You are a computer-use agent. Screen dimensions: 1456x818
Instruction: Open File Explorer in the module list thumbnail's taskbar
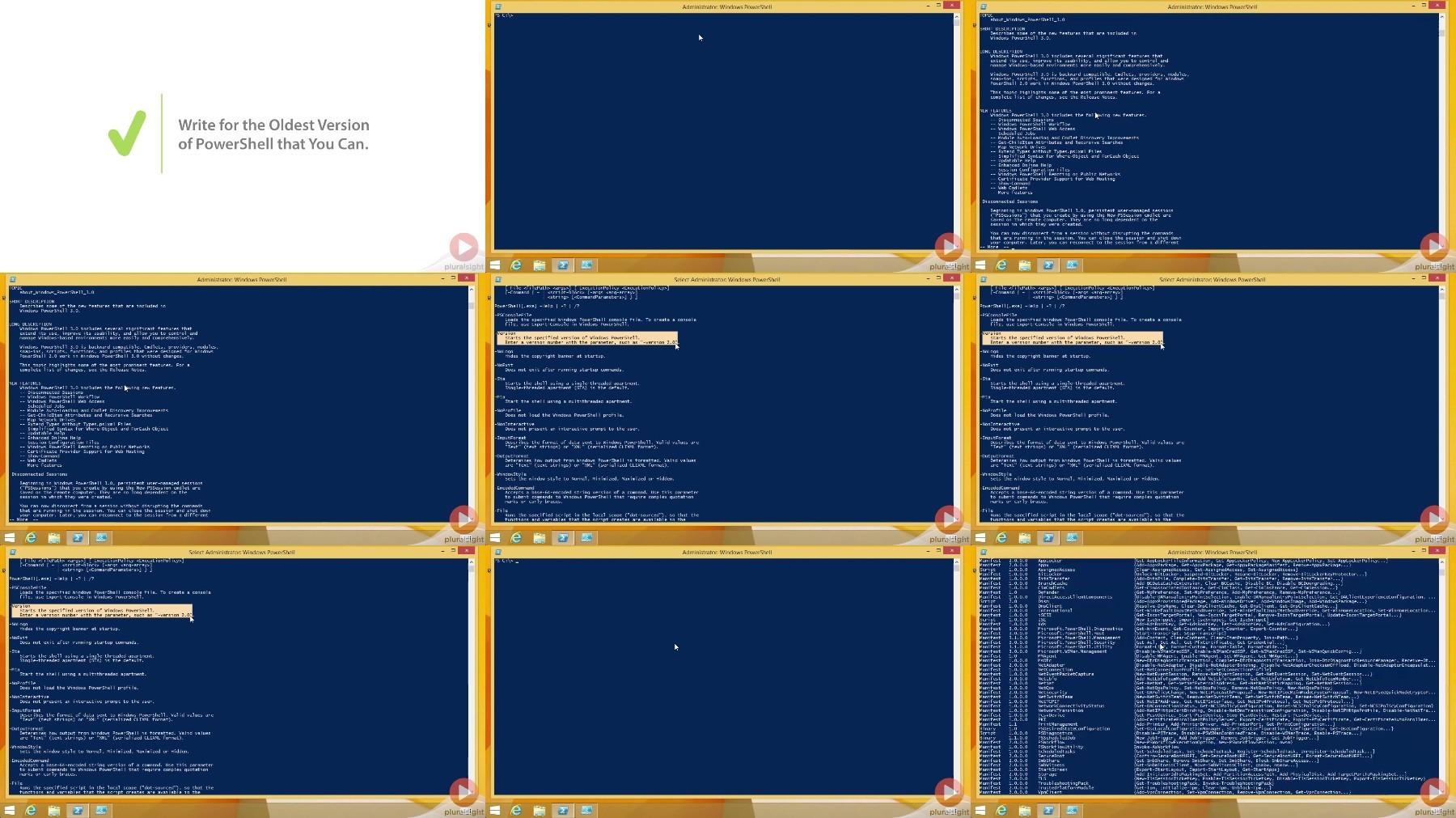[x=1025, y=810]
